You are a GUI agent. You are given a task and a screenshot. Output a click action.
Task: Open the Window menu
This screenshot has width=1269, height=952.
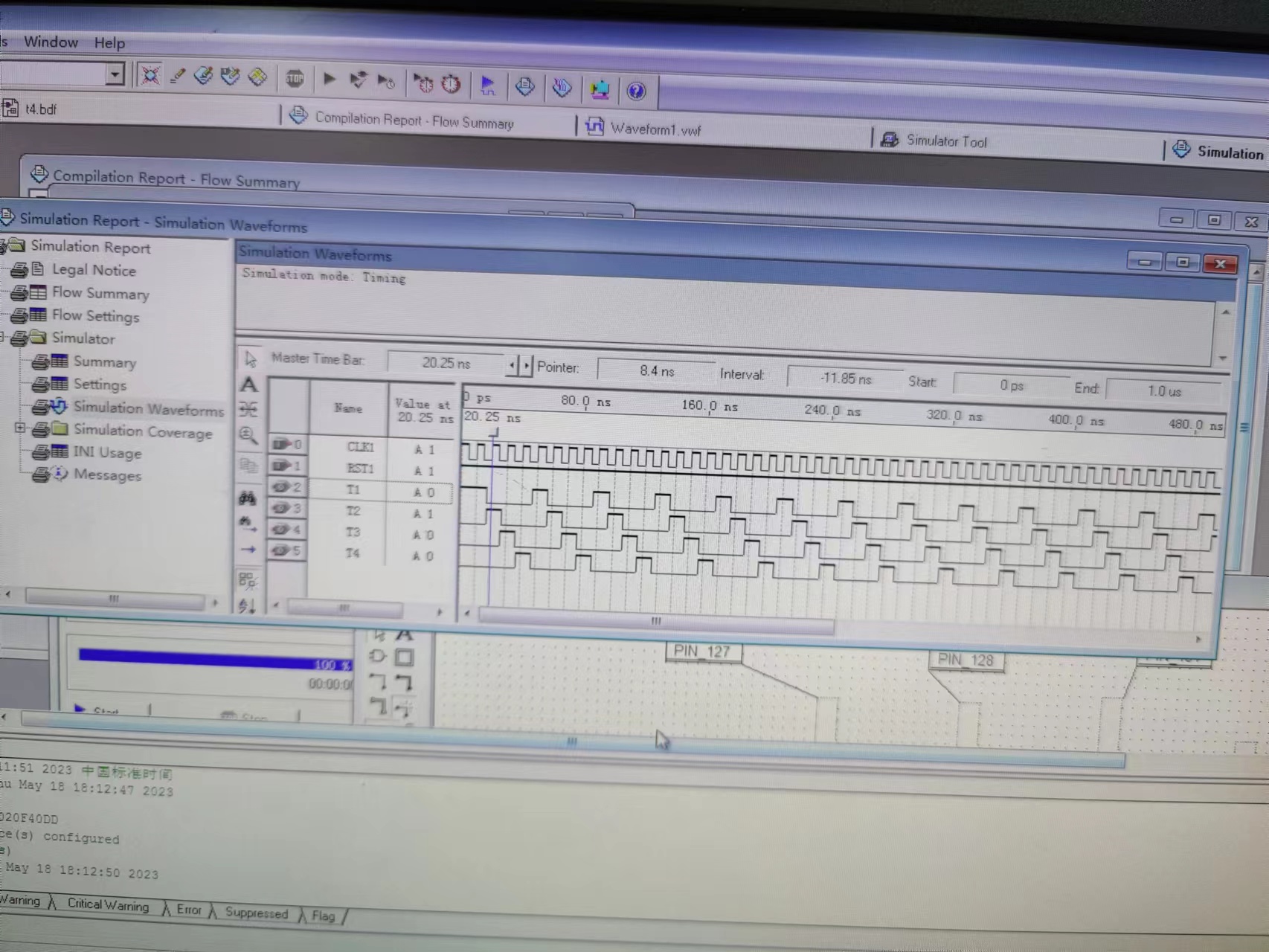tap(51, 42)
